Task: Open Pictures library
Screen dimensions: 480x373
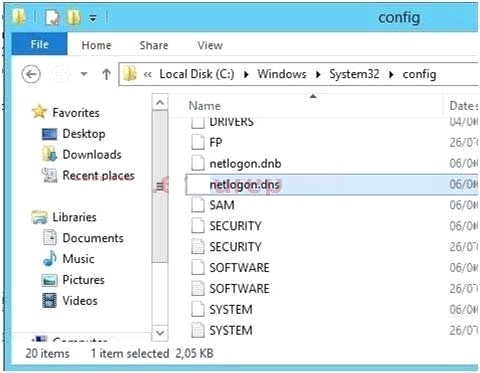Action: pos(83,280)
